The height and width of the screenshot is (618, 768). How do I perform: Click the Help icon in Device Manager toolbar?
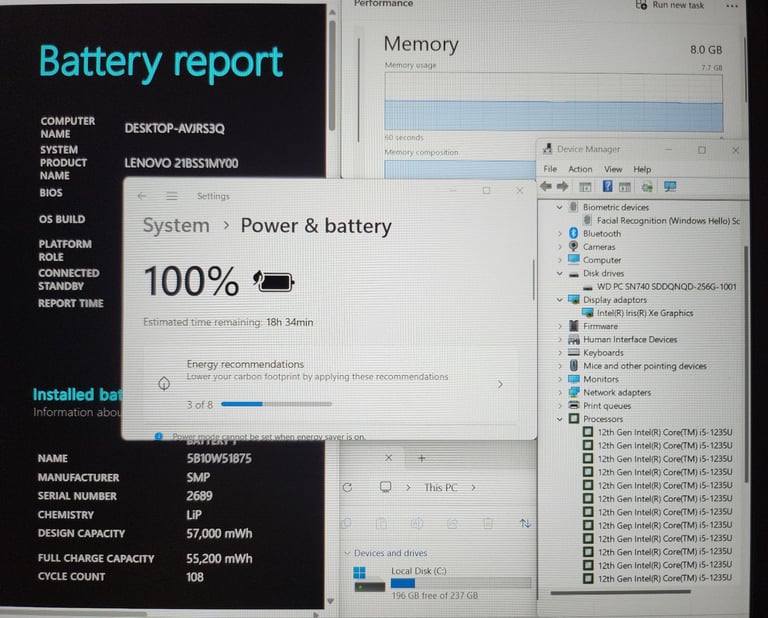tap(607, 186)
